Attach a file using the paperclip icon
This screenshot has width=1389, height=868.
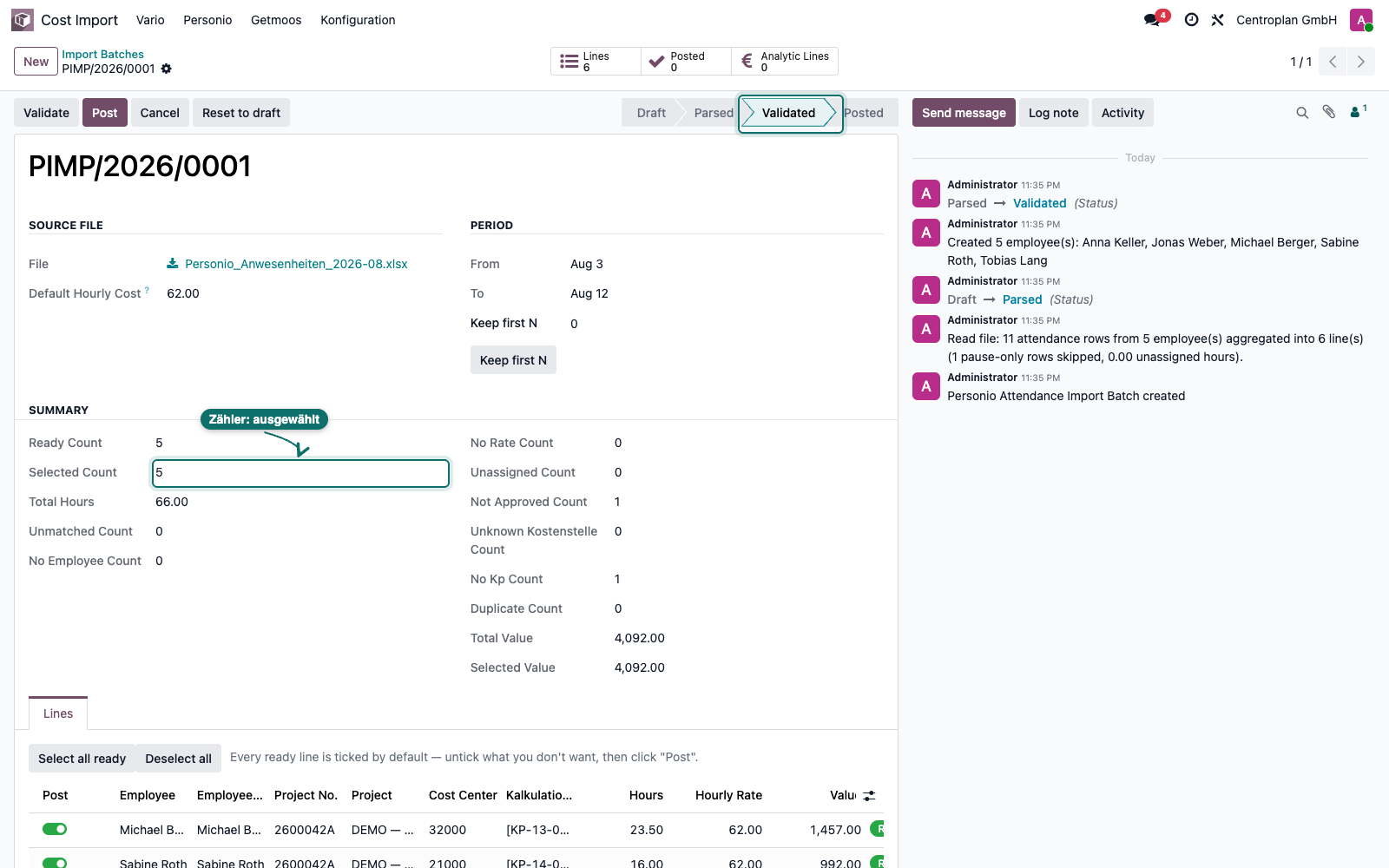click(1329, 112)
